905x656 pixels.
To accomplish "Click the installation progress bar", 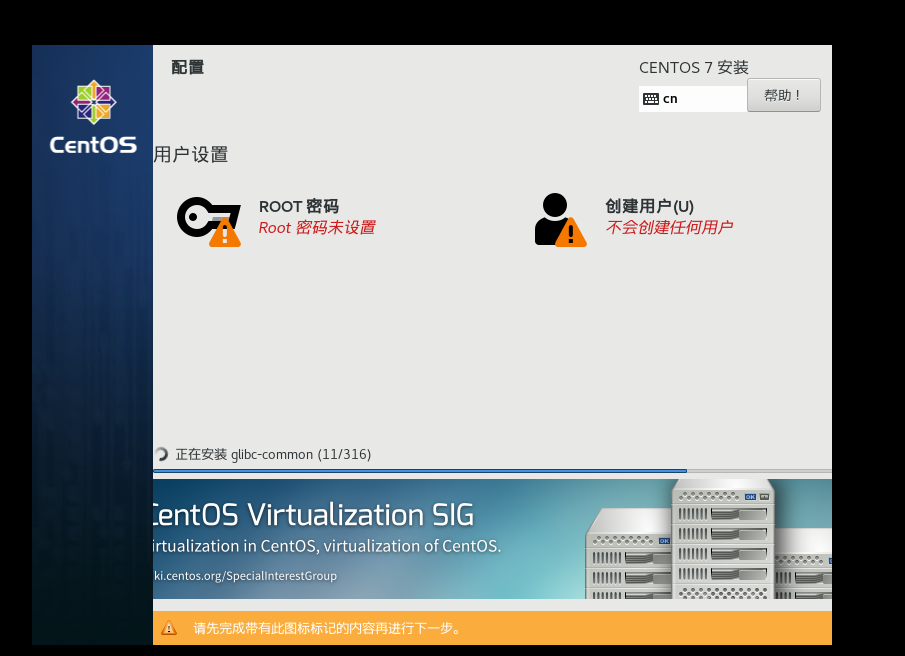I will pos(492,471).
